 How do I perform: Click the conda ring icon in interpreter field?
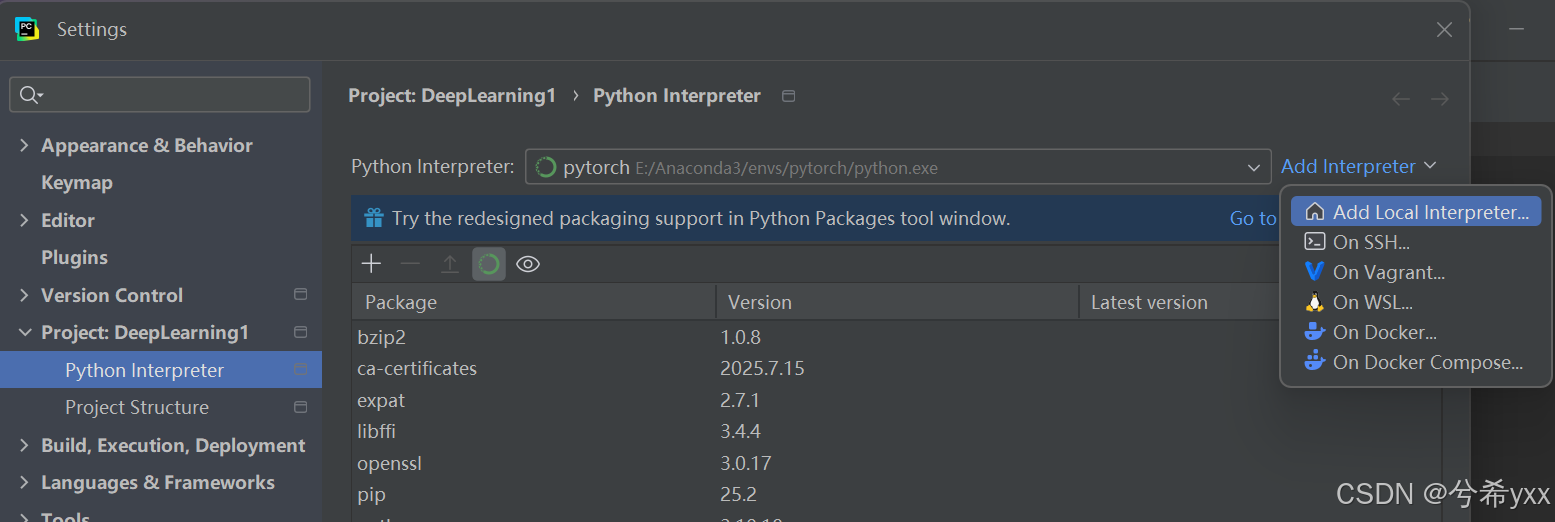(546, 167)
